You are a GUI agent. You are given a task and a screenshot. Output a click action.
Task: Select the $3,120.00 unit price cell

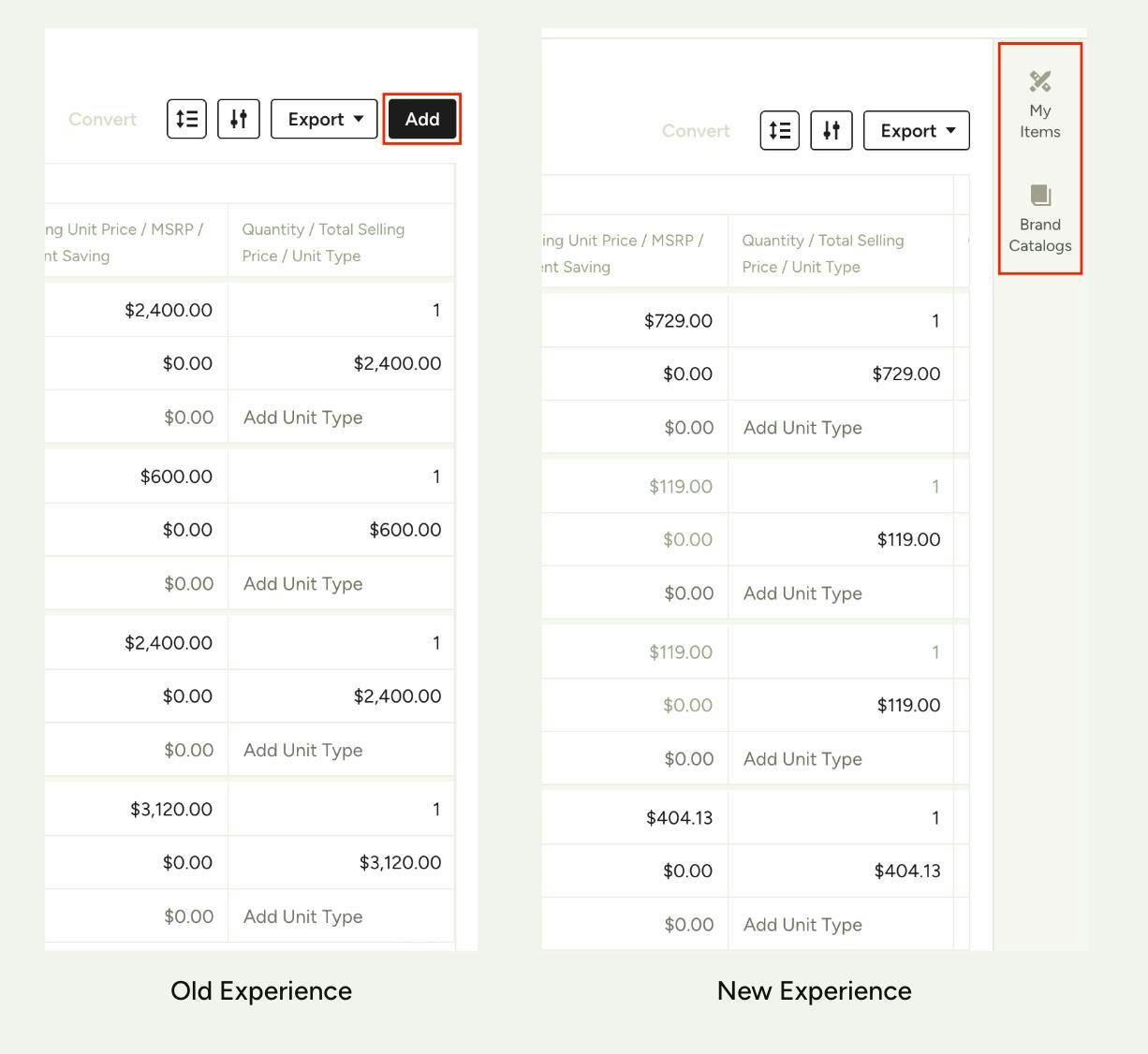171,809
